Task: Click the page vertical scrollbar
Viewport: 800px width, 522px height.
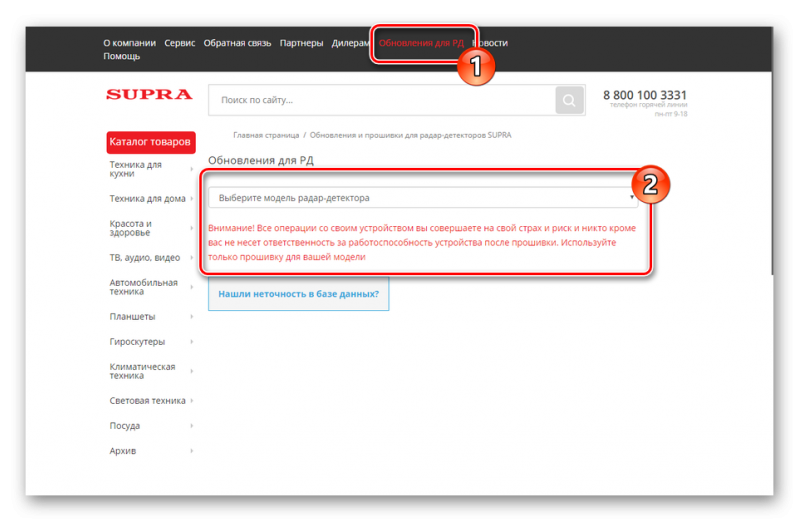Action: [x=772, y=173]
